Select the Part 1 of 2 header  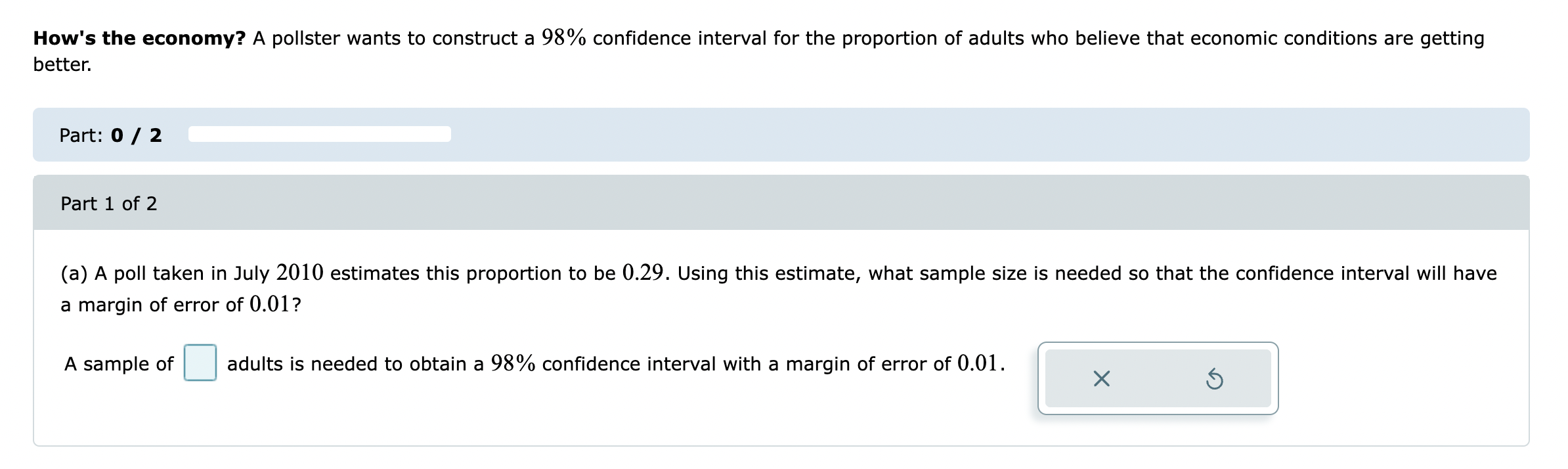781,203
